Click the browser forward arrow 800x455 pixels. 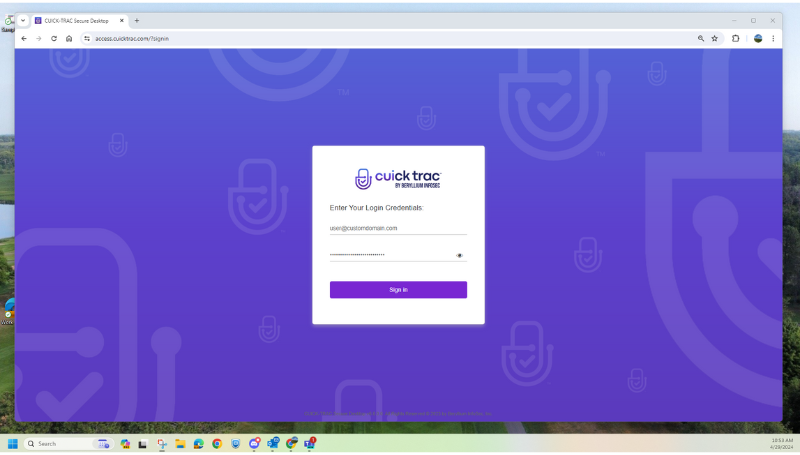pos(39,39)
